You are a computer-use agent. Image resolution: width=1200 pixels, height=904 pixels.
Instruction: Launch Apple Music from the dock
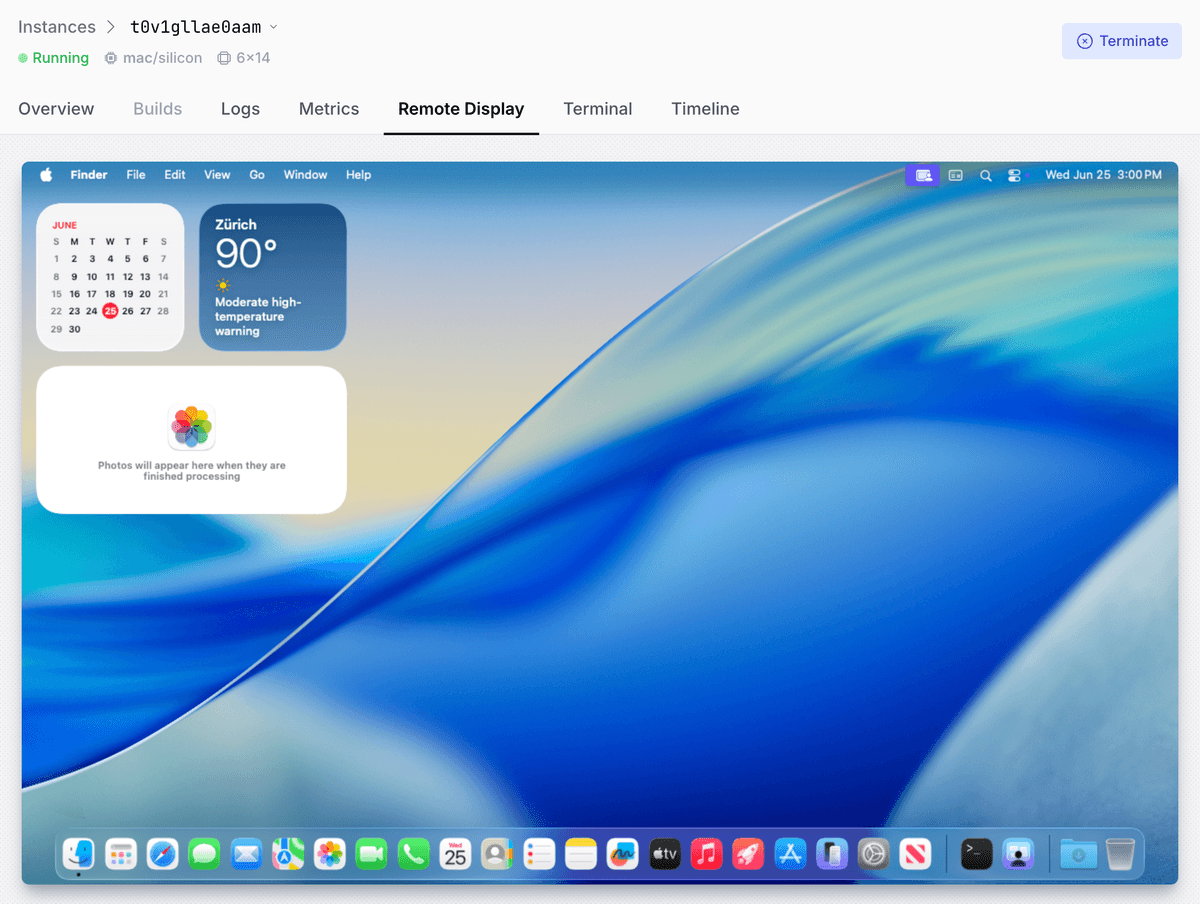click(706, 854)
